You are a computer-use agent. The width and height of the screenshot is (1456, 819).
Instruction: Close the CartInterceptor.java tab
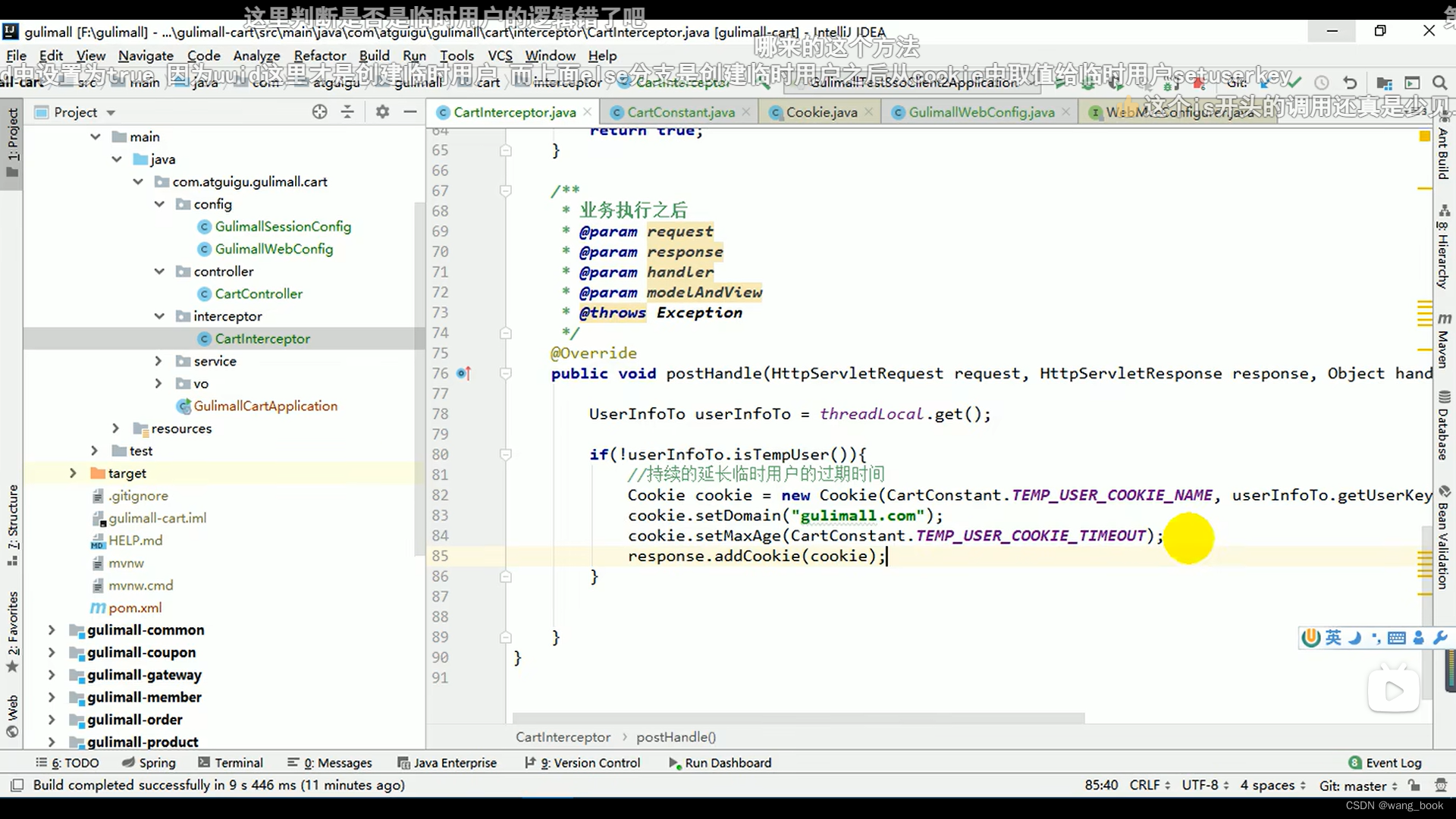click(587, 111)
